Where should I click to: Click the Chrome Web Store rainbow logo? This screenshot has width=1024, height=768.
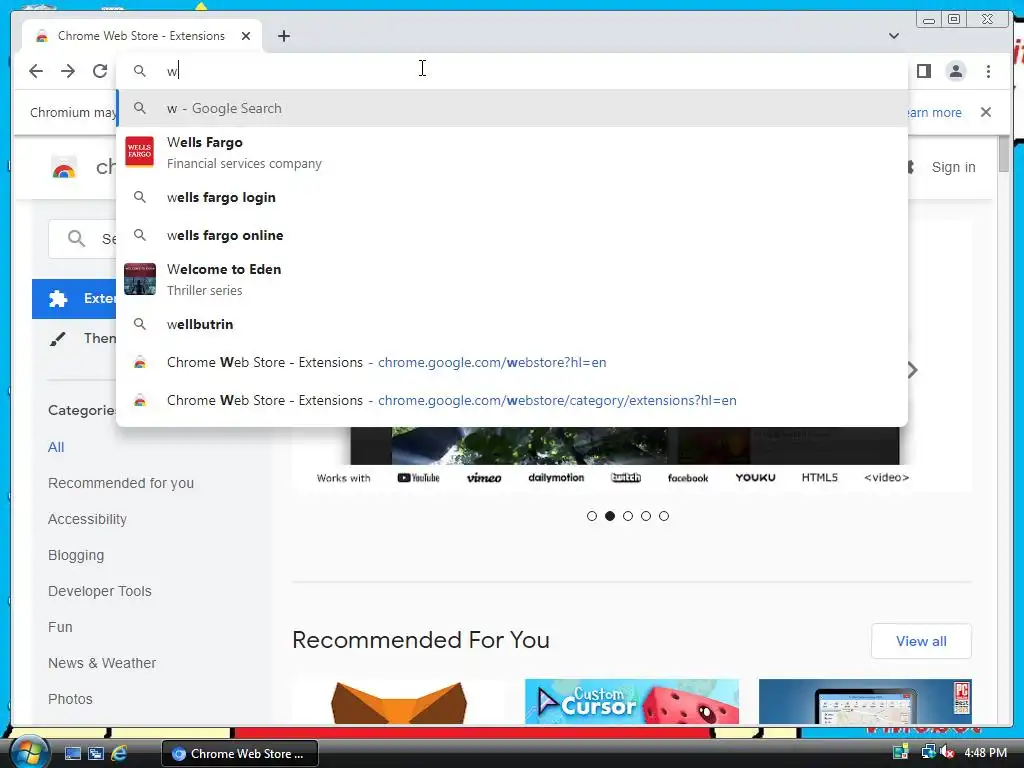coord(63,168)
